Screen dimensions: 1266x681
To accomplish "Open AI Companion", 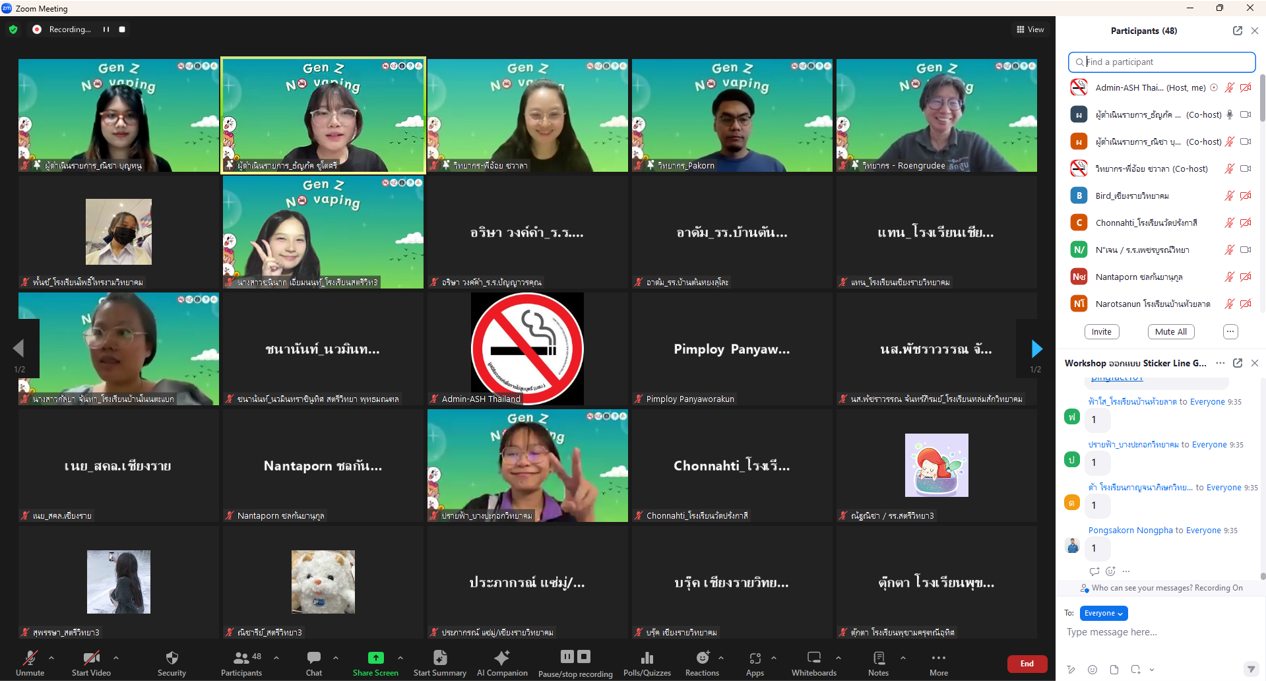I will (x=502, y=662).
